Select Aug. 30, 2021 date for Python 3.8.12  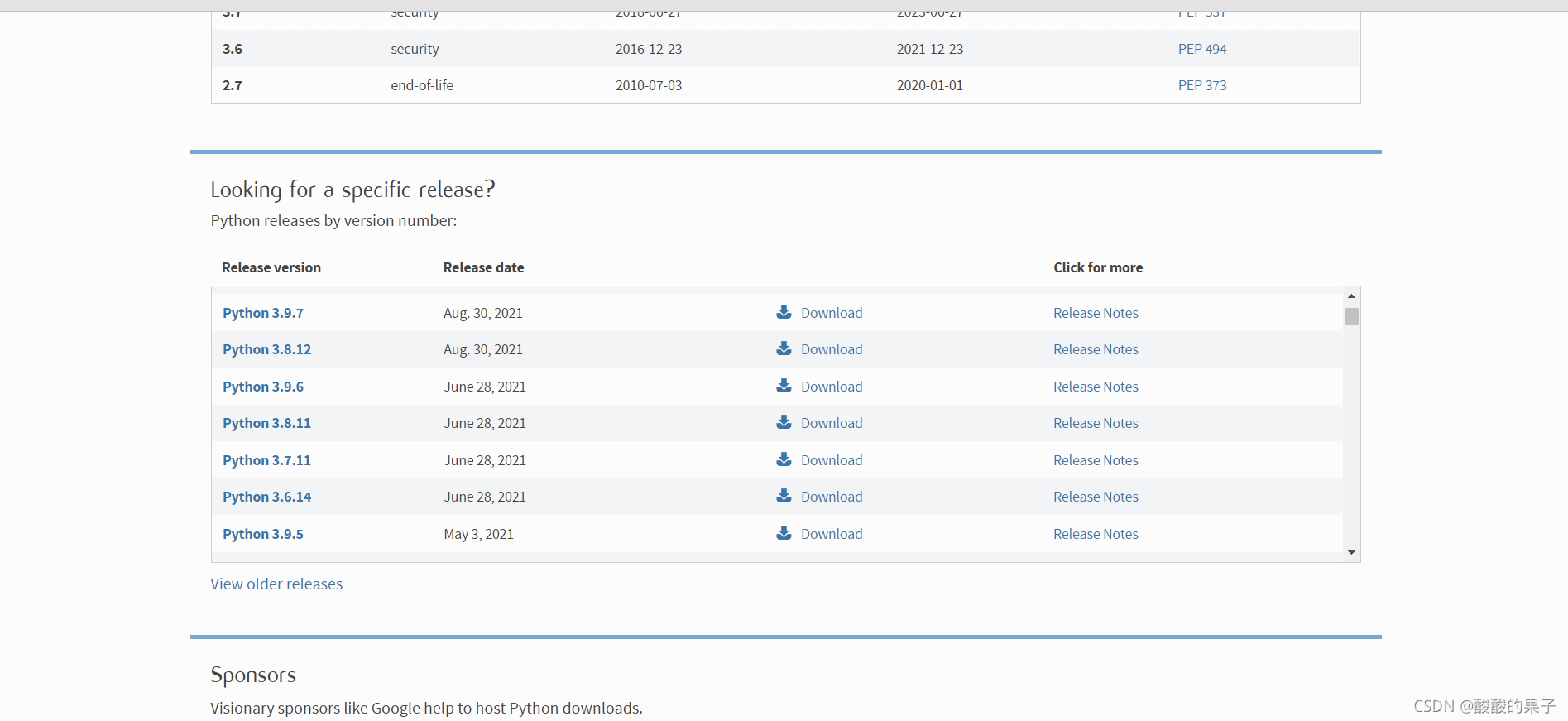click(483, 349)
